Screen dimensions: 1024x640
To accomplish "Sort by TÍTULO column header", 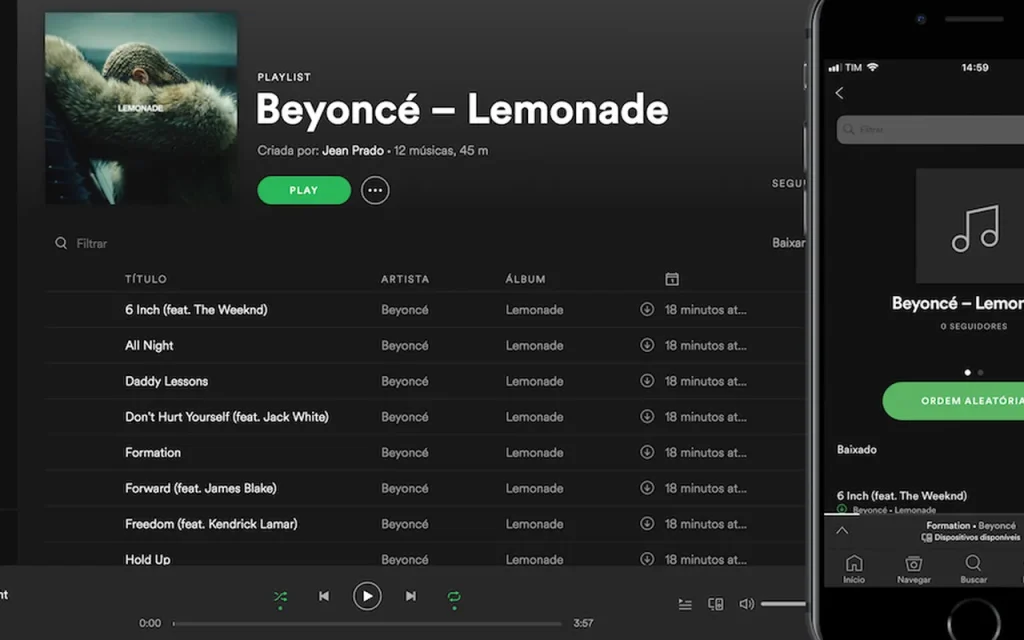I will (x=146, y=279).
